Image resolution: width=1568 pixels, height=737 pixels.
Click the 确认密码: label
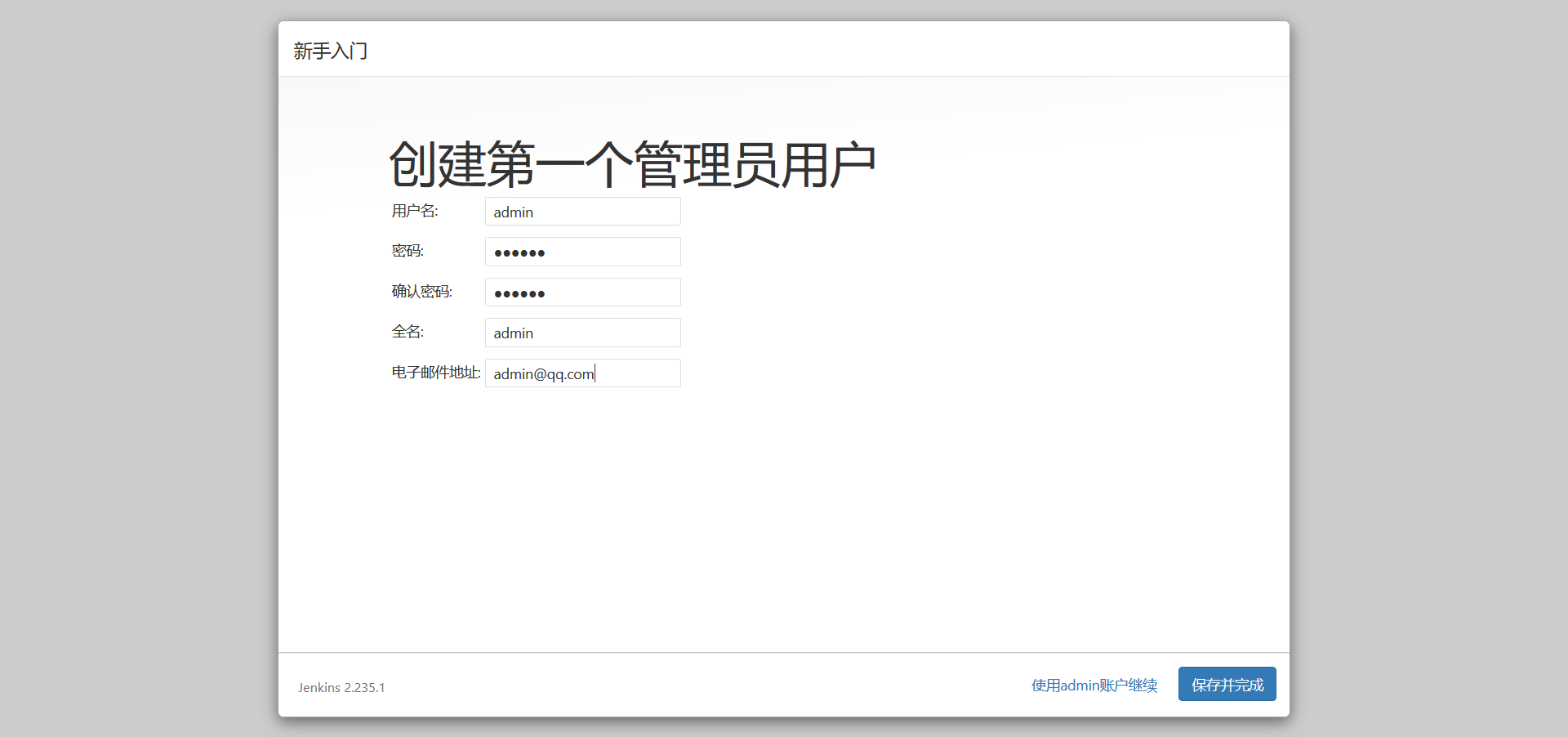[421, 292]
